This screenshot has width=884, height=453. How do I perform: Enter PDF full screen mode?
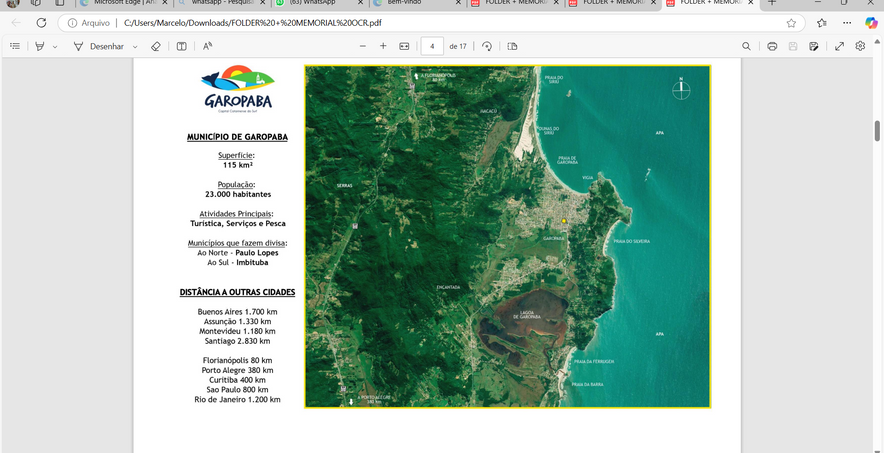(x=839, y=46)
